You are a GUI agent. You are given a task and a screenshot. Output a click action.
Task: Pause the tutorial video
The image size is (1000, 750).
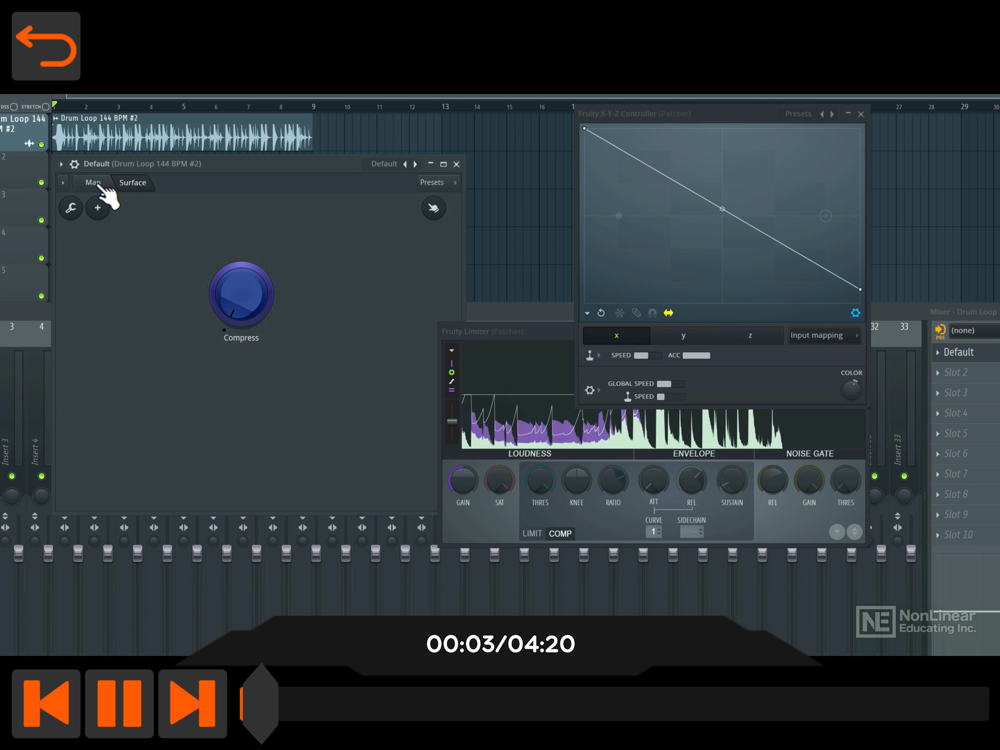[x=119, y=703]
